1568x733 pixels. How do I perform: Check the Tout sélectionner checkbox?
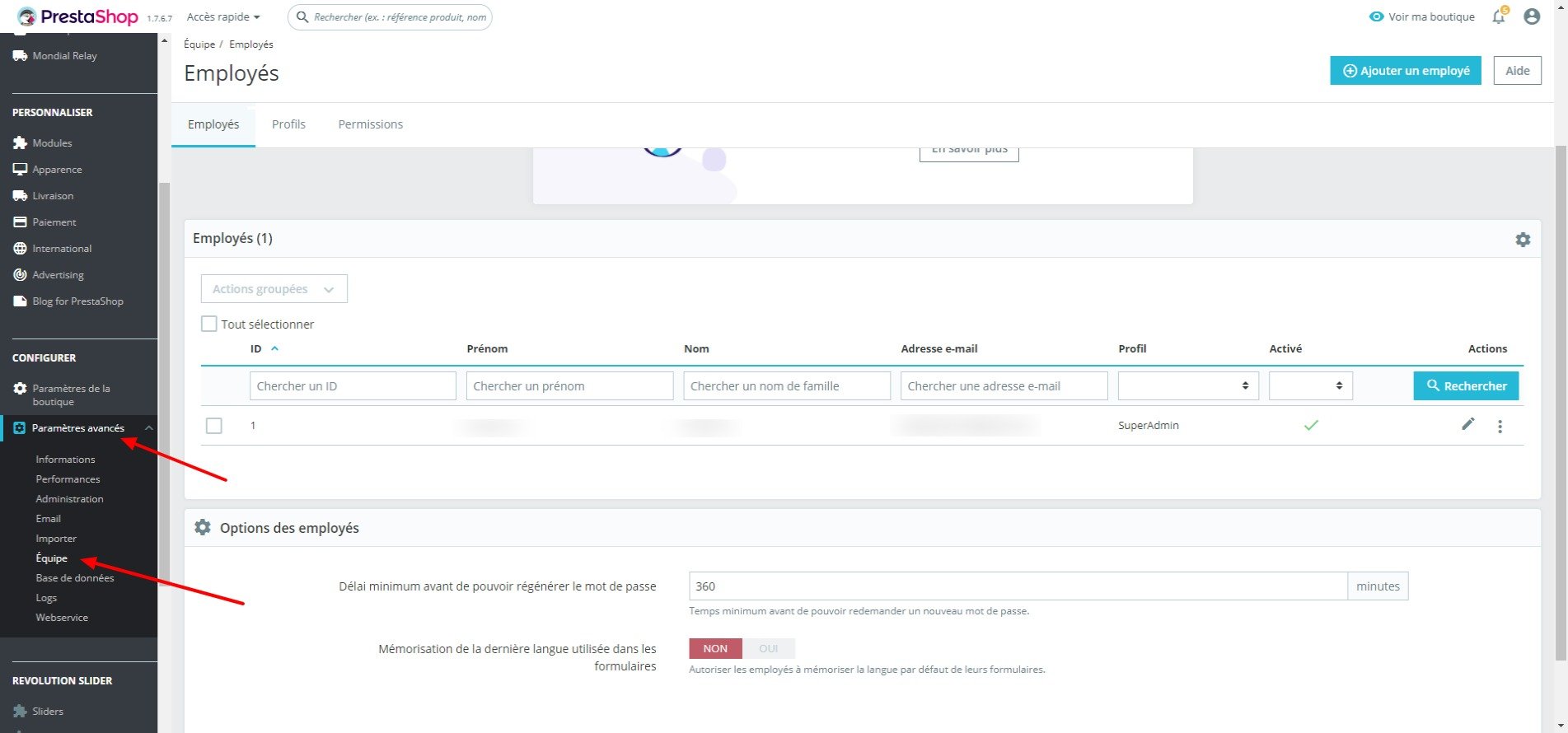pos(209,324)
